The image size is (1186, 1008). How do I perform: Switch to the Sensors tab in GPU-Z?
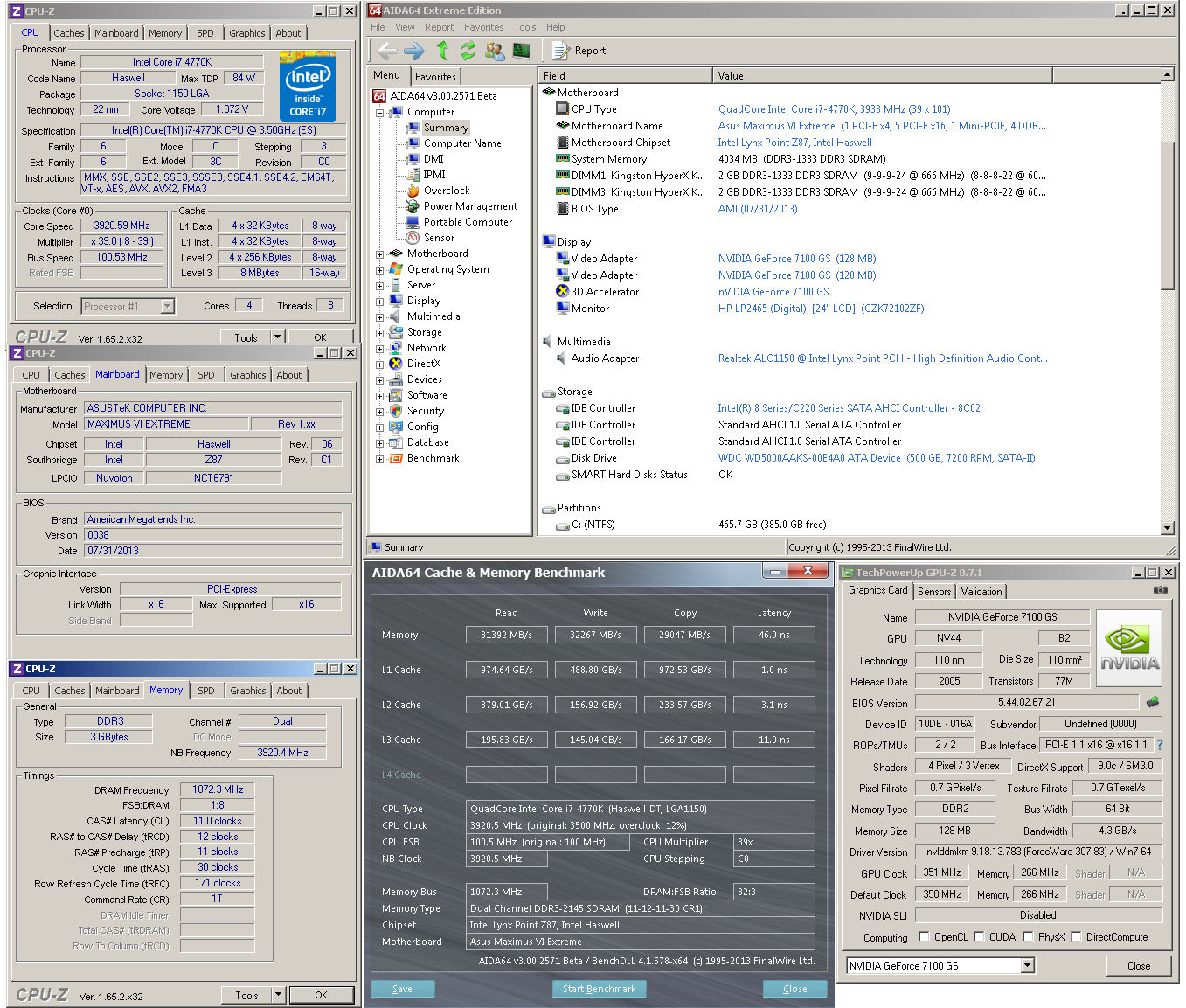tap(934, 591)
